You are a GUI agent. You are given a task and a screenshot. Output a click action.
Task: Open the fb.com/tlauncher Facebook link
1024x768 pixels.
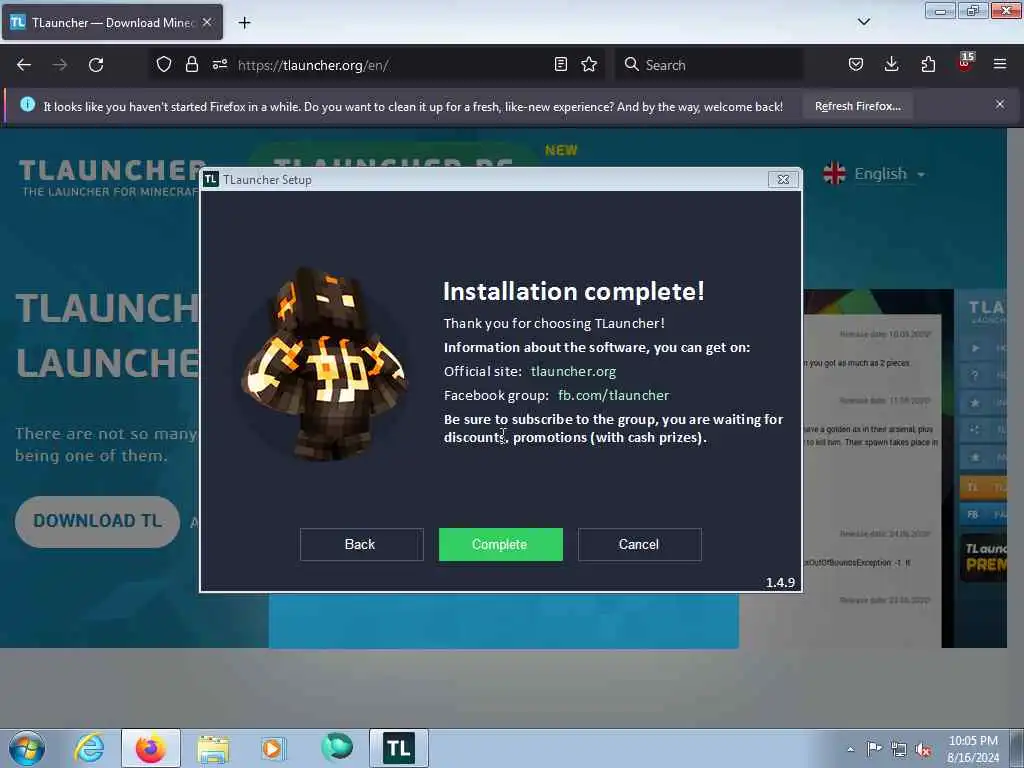coord(613,395)
